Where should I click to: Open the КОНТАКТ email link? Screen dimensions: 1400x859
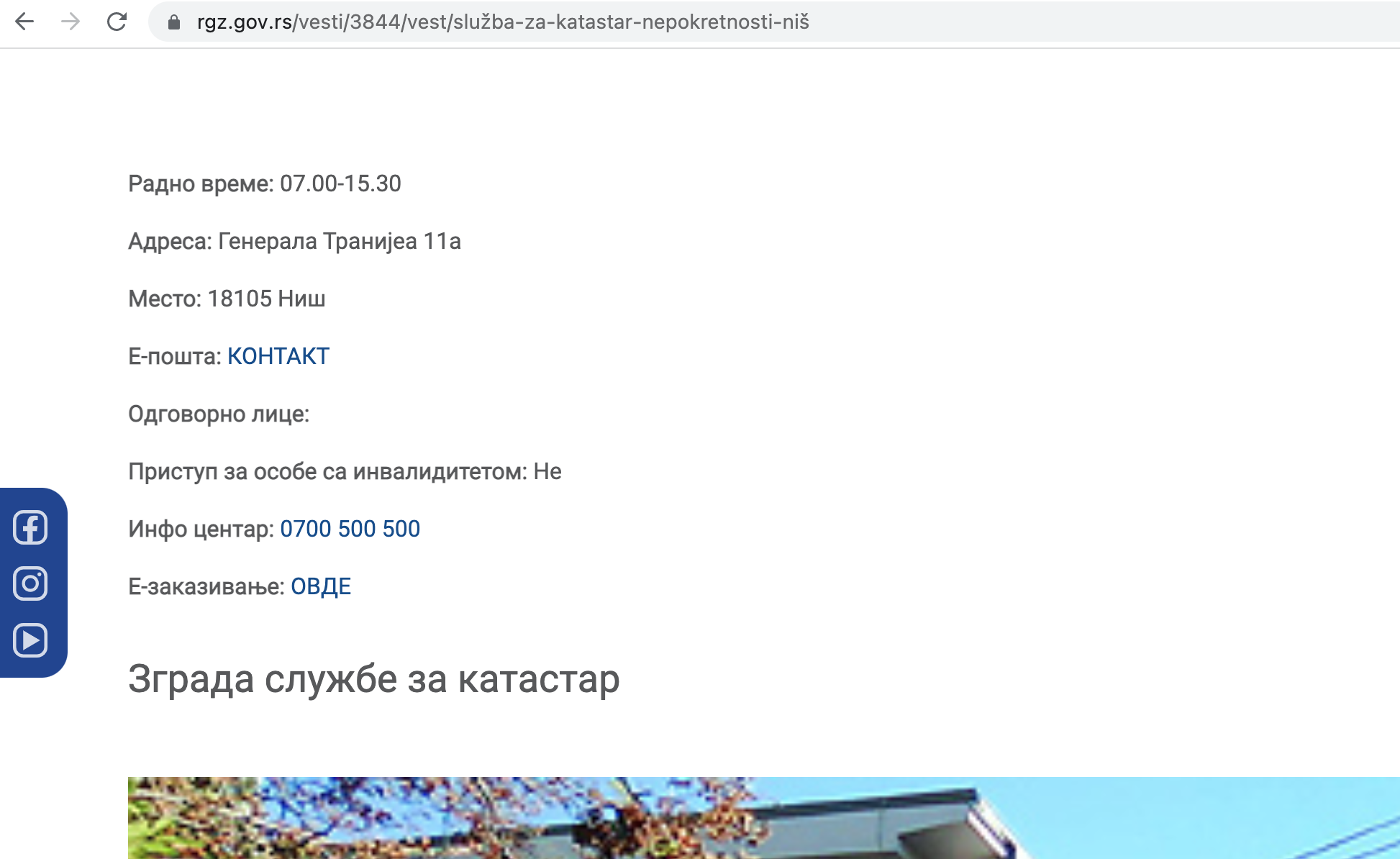tap(278, 355)
